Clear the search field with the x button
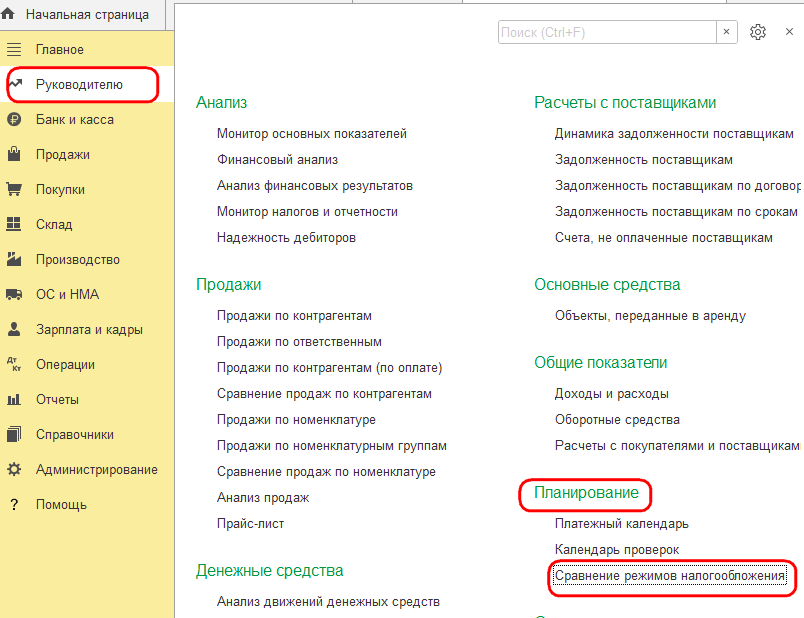Image resolution: width=804 pixels, height=618 pixels. (x=727, y=32)
